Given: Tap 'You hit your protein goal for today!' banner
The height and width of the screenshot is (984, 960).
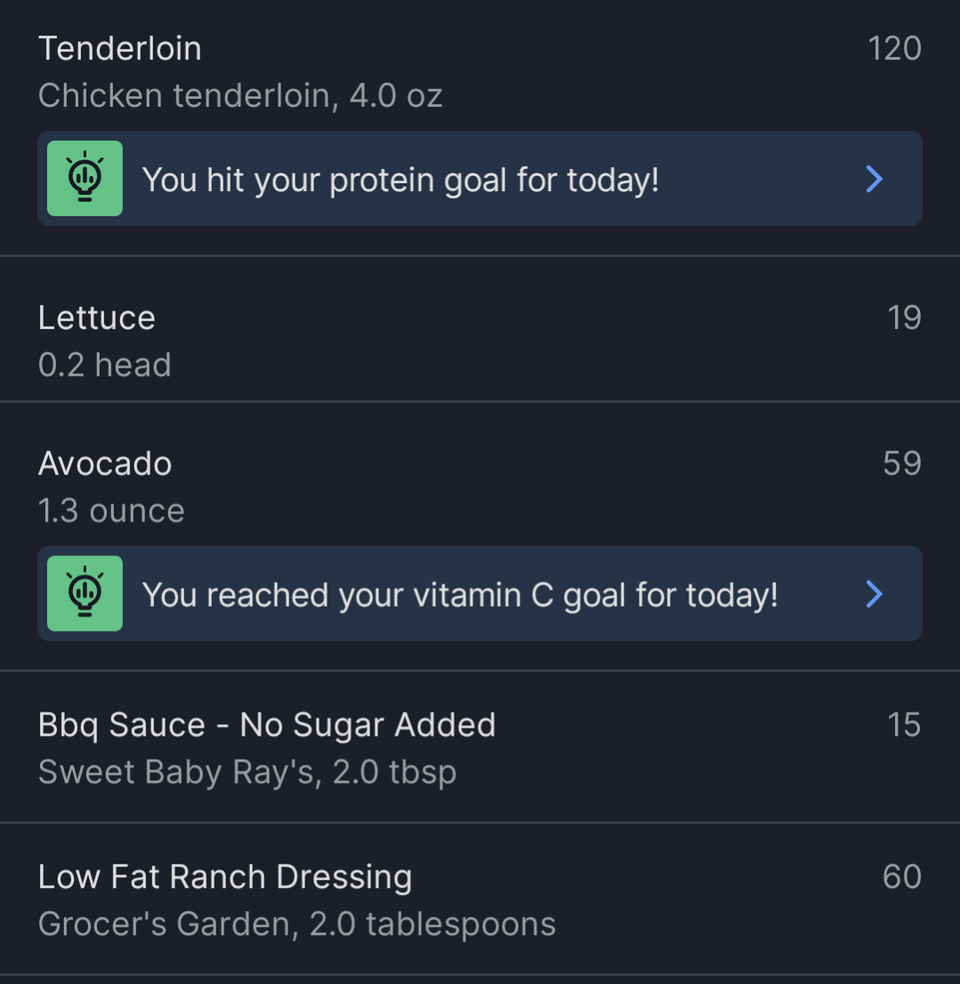Looking at the screenshot, I should [x=480, y=178].
